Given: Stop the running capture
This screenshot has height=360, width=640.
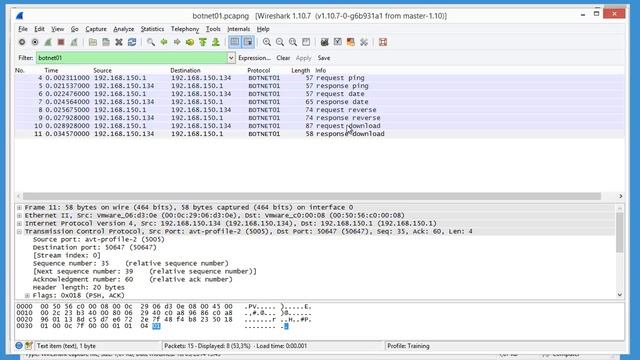Looking at the screenshot, I should [x=61, y=42].
